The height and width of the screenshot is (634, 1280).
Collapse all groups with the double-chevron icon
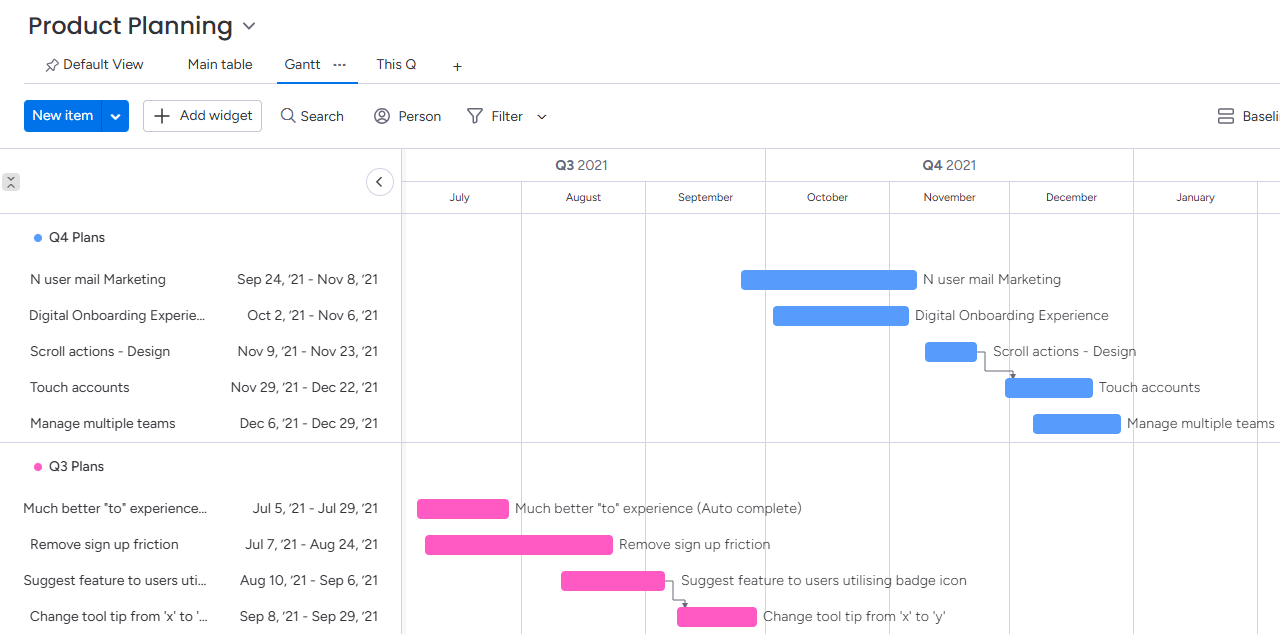coord(11,181)
